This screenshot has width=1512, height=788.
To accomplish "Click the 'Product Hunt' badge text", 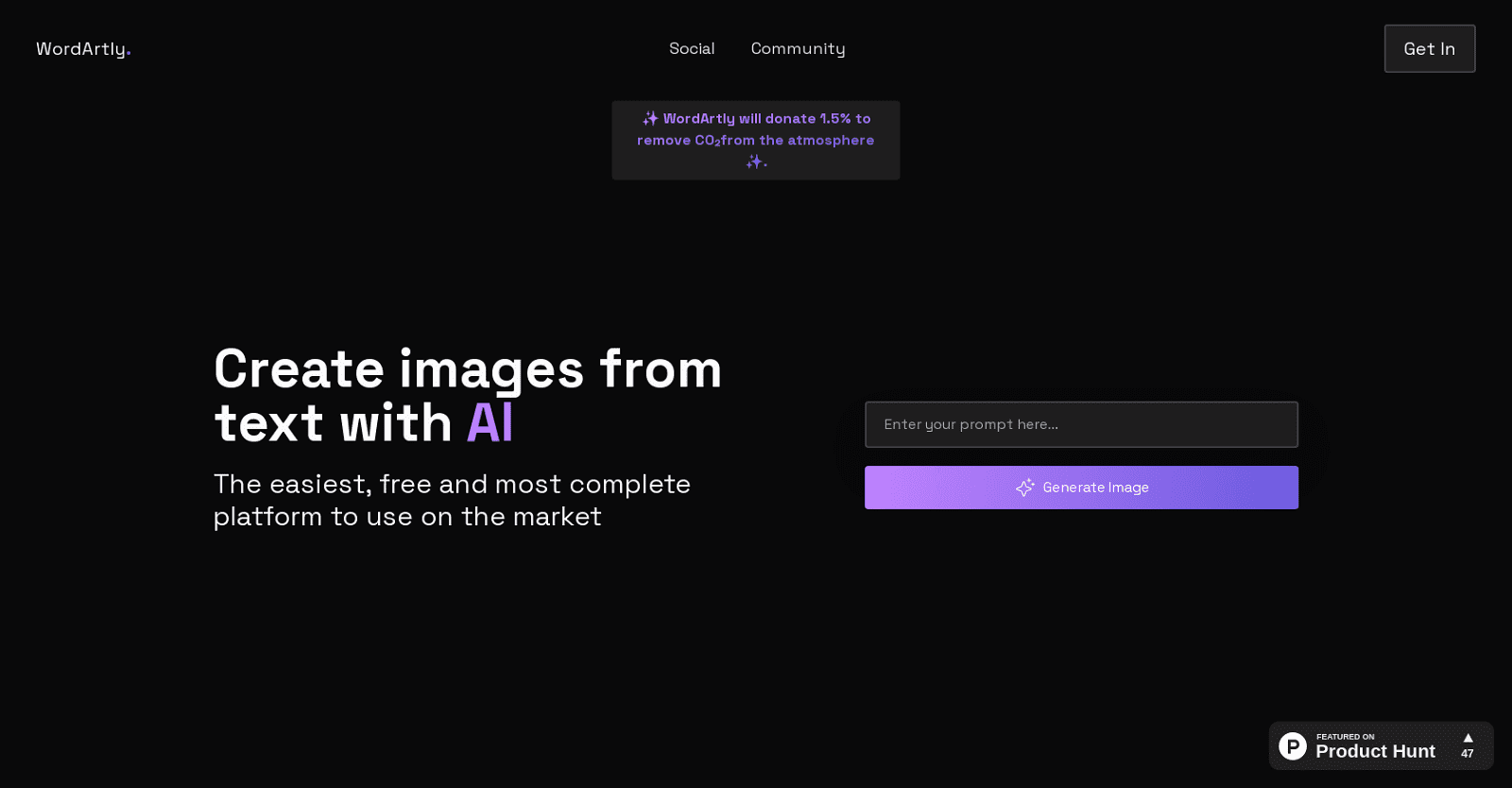I will pyautogui.click(x=1375, y=752).
